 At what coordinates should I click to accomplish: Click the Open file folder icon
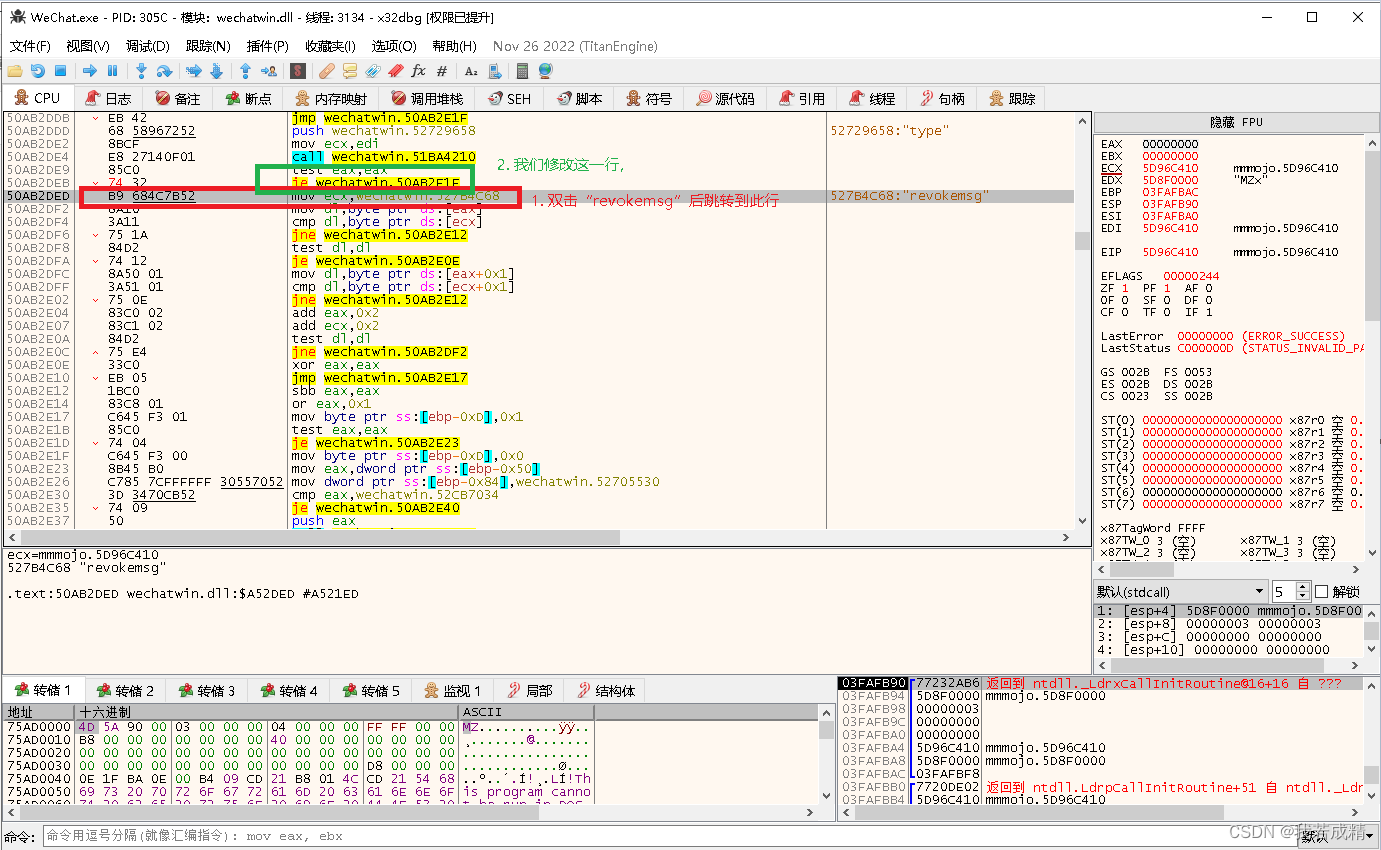(x=14, y=71)
